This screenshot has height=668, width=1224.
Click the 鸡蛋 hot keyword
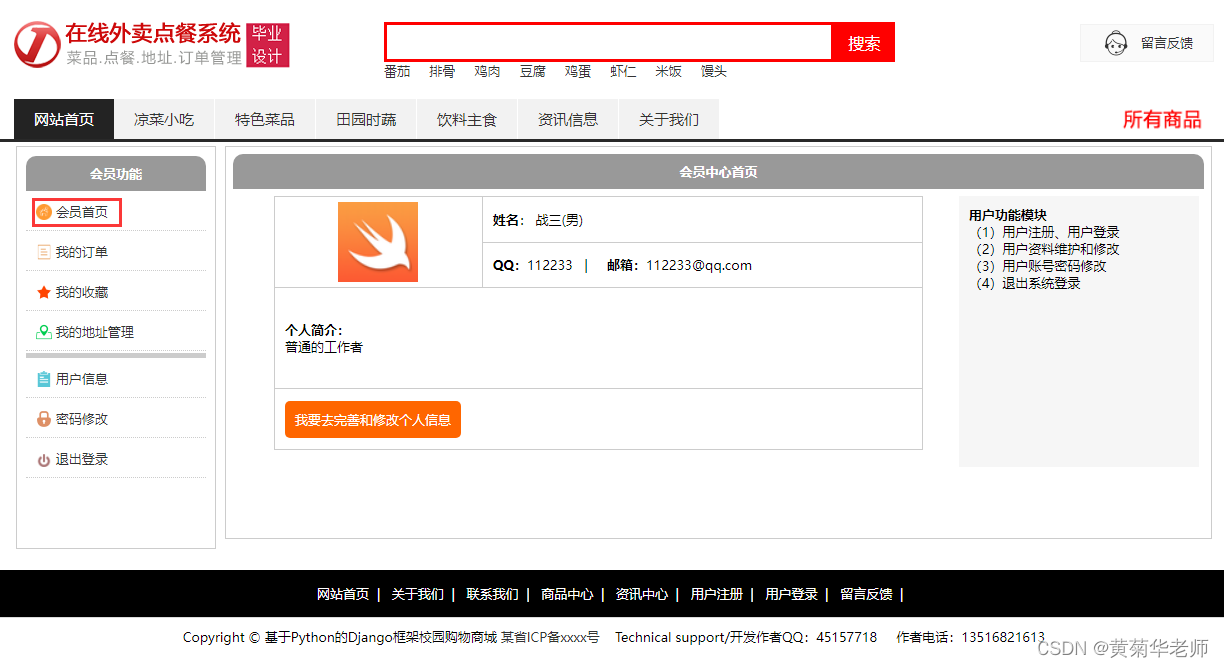click(x=578, y=71)
